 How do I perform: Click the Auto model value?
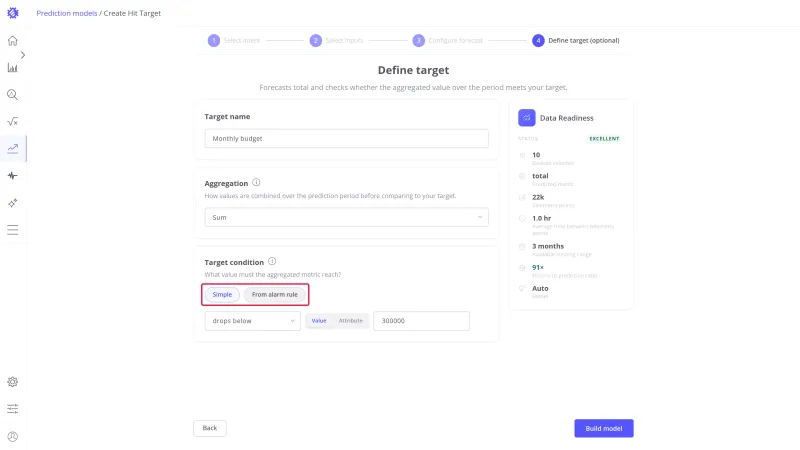point(540,289)
